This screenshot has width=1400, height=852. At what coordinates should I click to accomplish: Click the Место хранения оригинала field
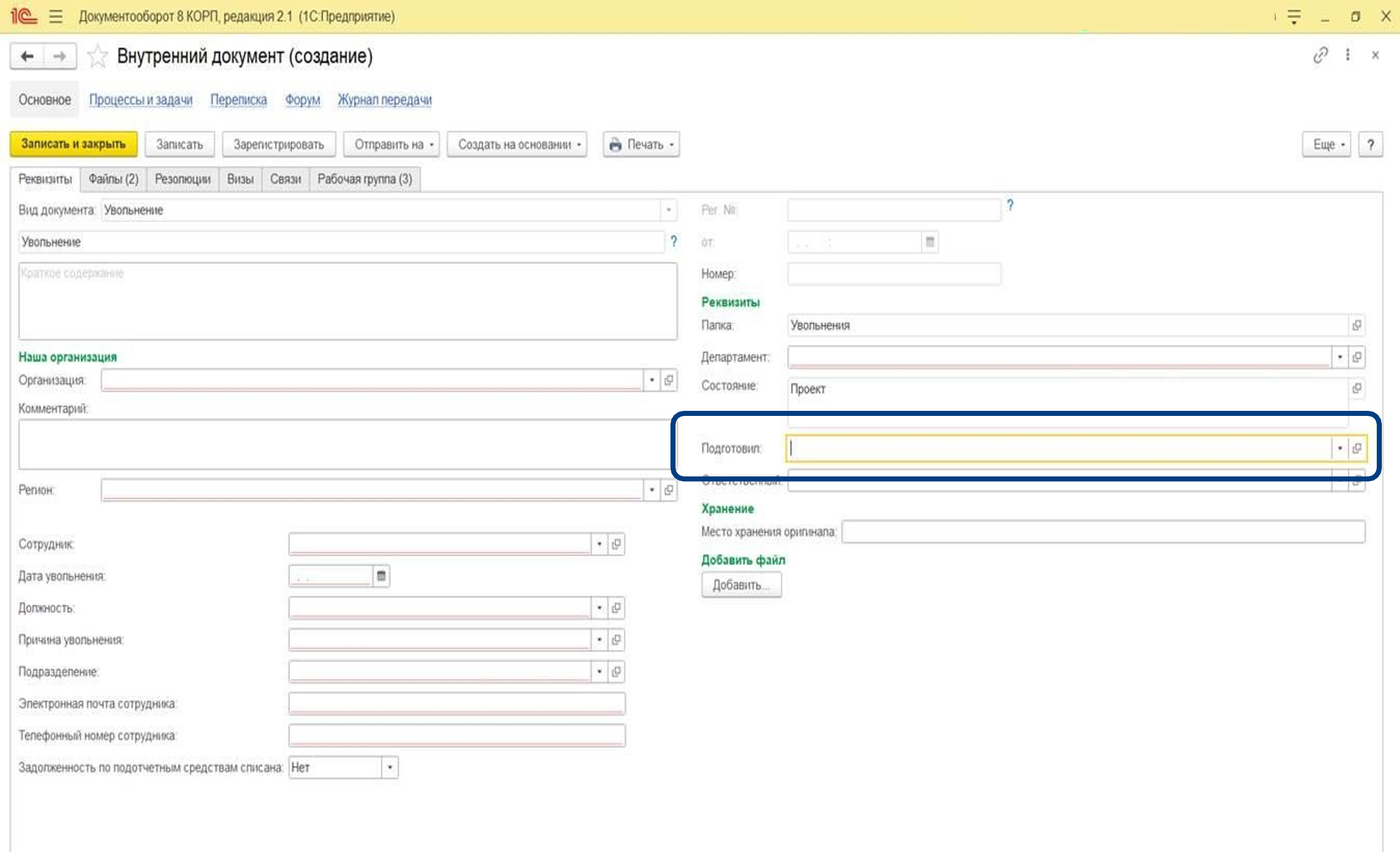1104,531
